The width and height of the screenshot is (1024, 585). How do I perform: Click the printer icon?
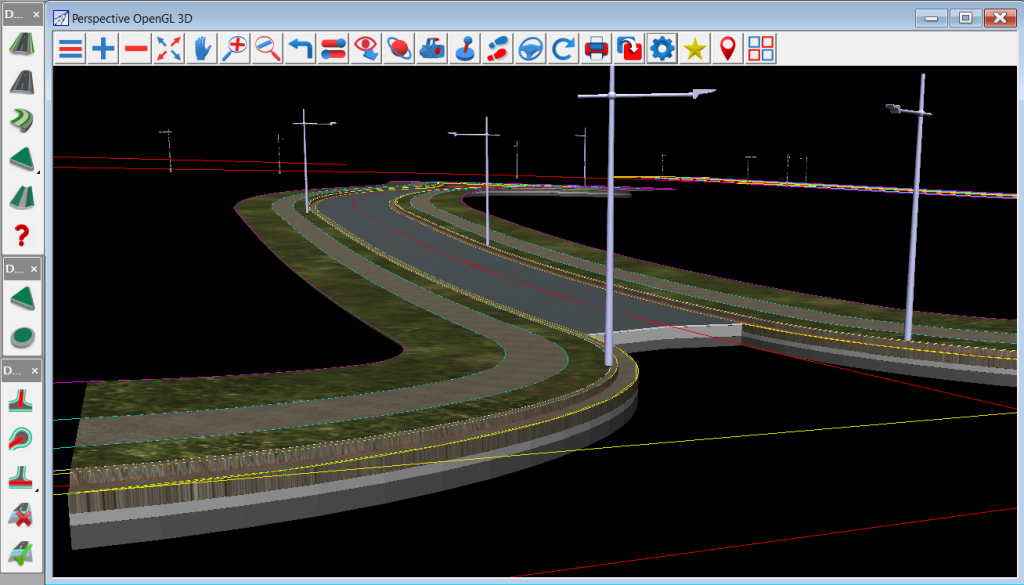click(596, 49)
